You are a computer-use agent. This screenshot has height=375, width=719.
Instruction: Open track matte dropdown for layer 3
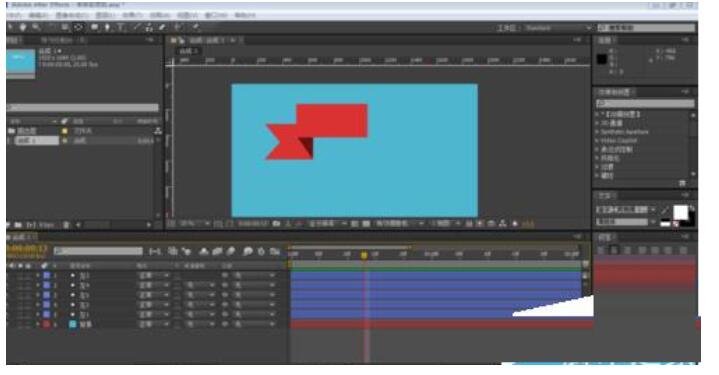pos(199,295)
